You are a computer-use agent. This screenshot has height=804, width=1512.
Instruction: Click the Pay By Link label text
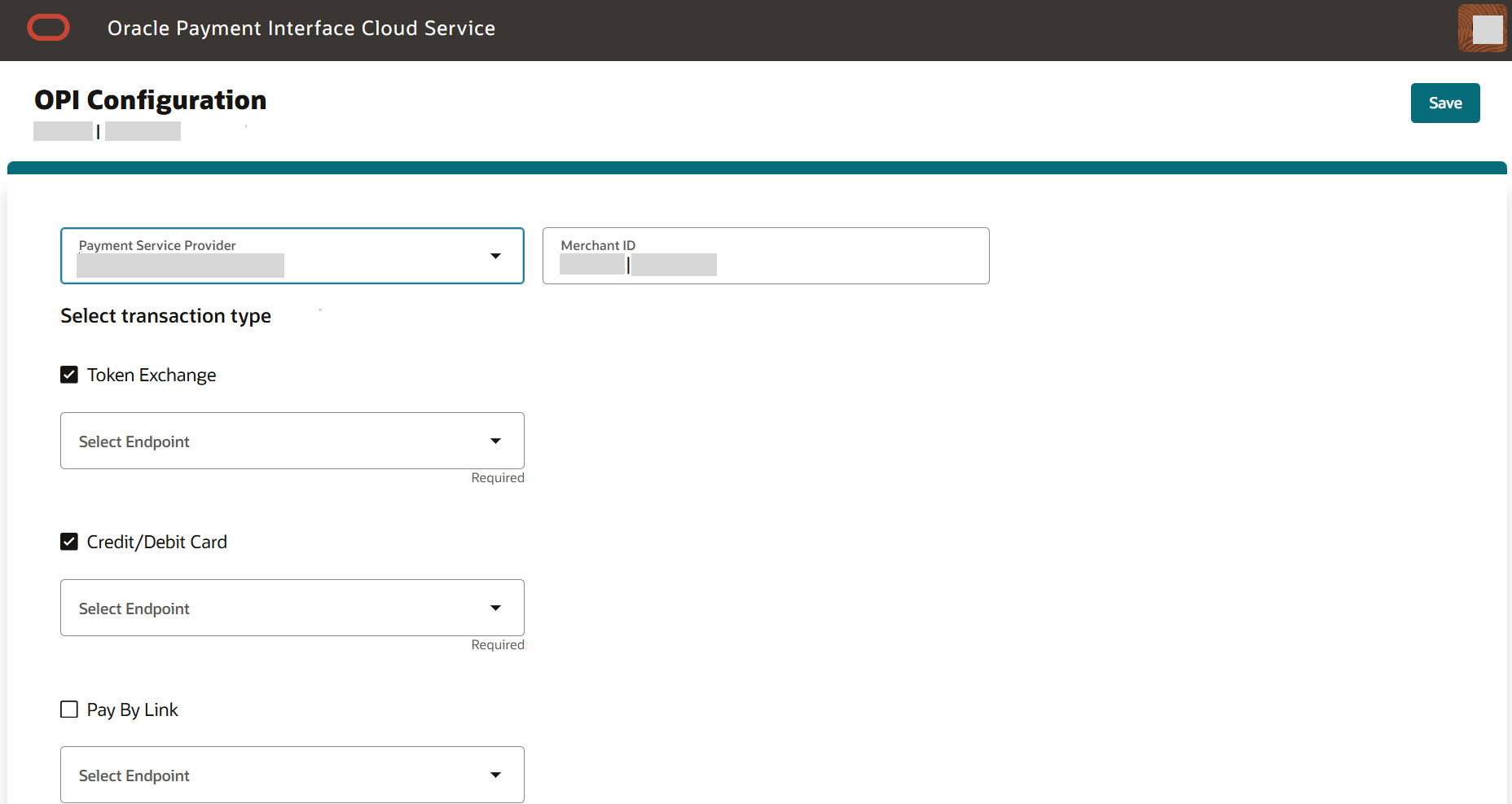(x=133, y=710)
